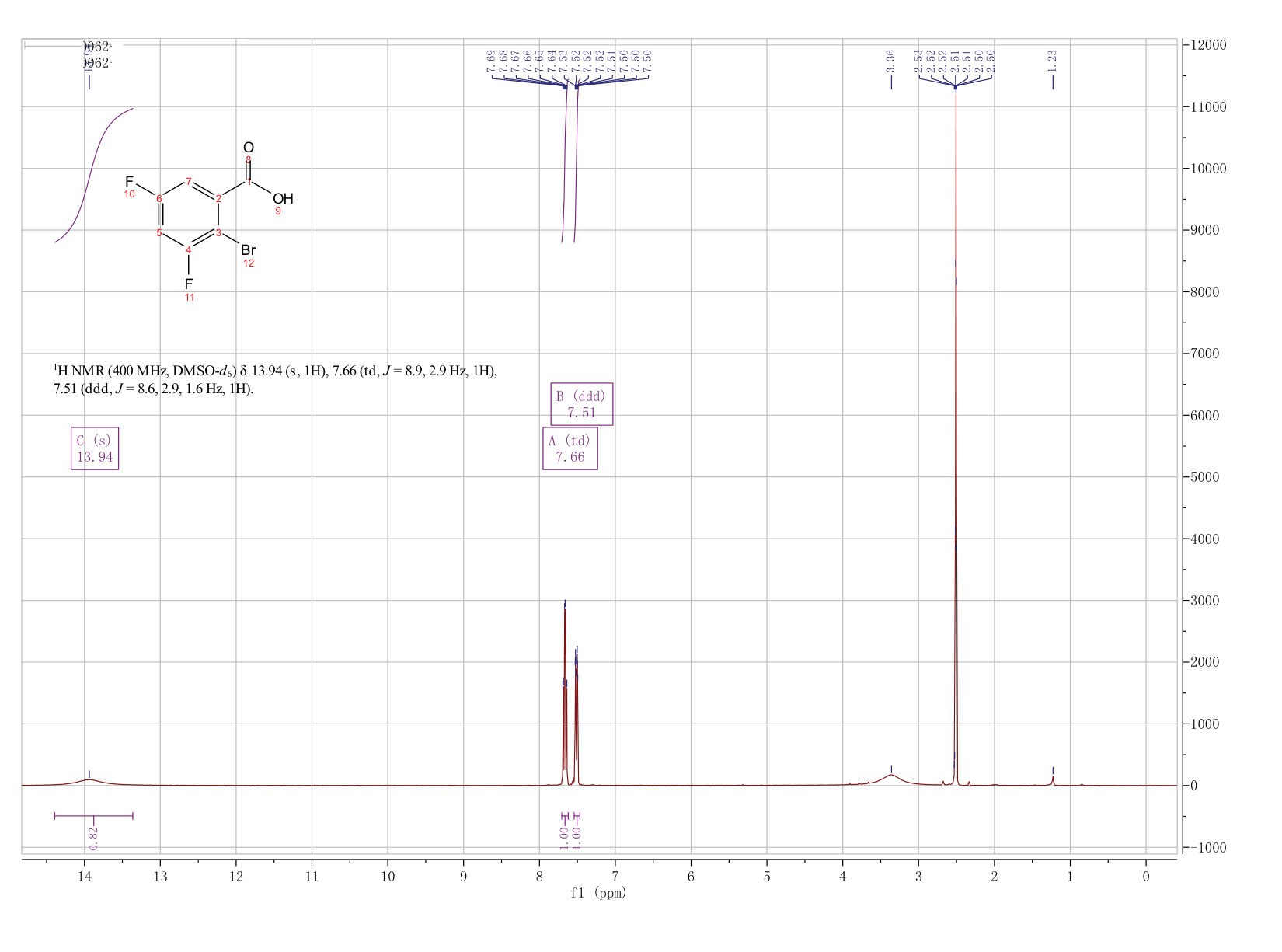Select the multiplet box C (s) 13.94
This screenshot has height=952, width=1282.
point(95,448)
